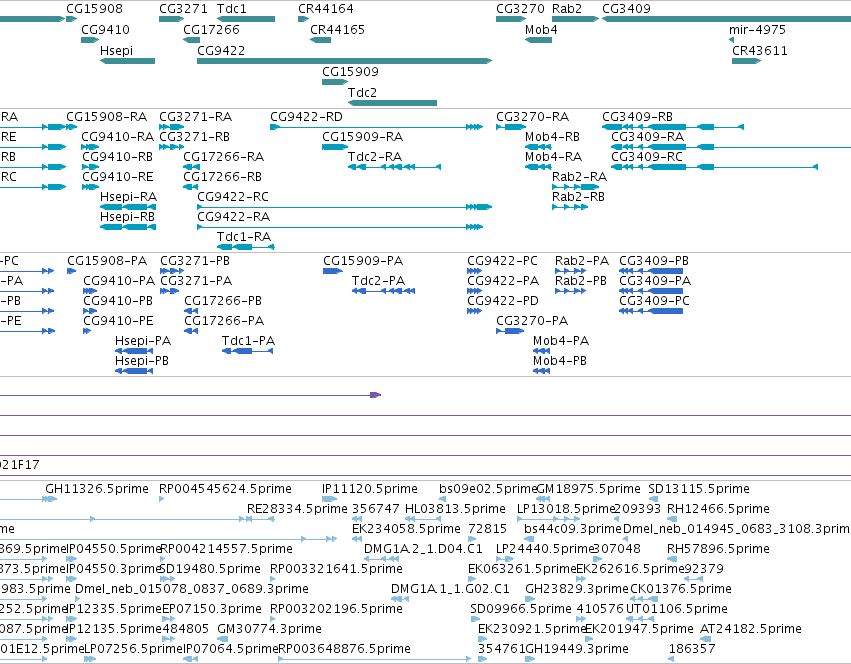Click transcript CG3270-RA label
This screenshot has width=851, height=664.
point(532,117)
